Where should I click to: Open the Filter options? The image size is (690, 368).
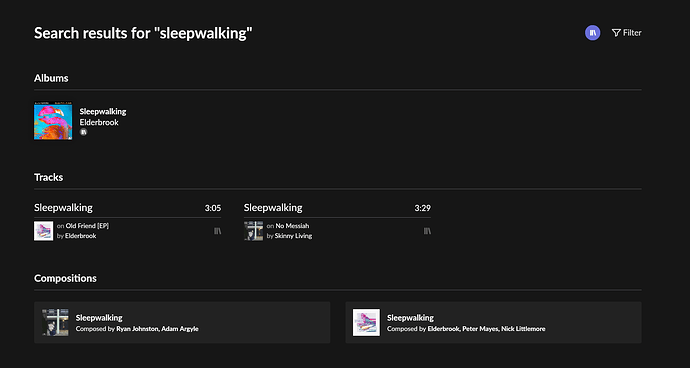[x=627, y=33]
